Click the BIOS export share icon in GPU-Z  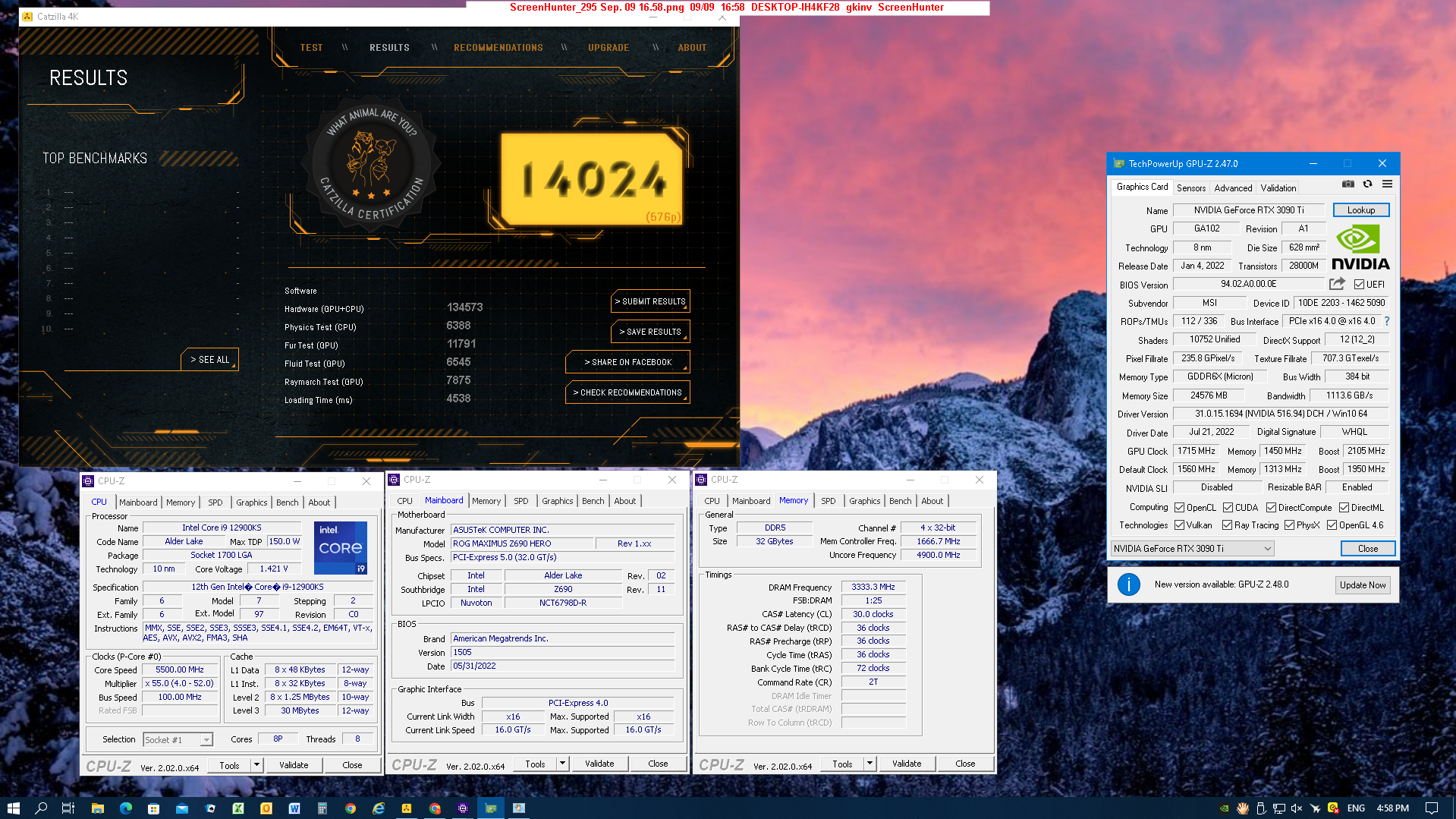pyautogui.click(x=1337, y=284)
